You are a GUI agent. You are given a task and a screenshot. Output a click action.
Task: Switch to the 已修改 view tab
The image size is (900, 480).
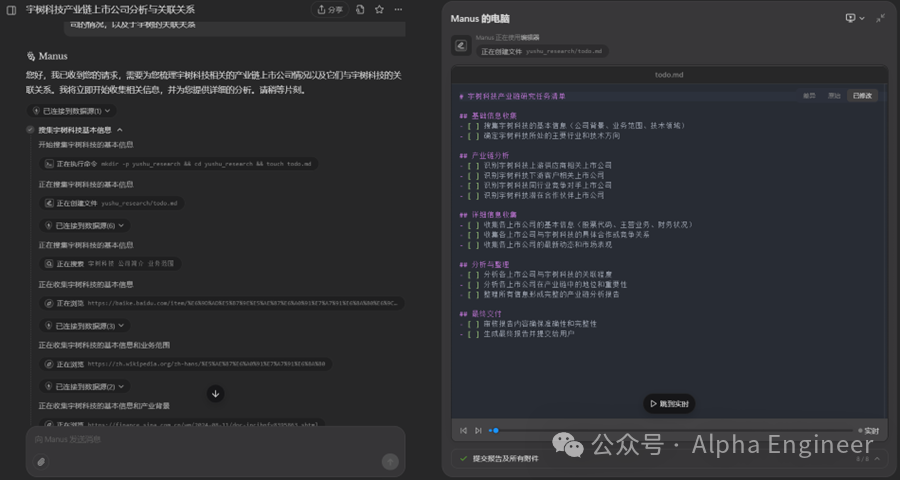pyautogui.click(x=862, y=96)
